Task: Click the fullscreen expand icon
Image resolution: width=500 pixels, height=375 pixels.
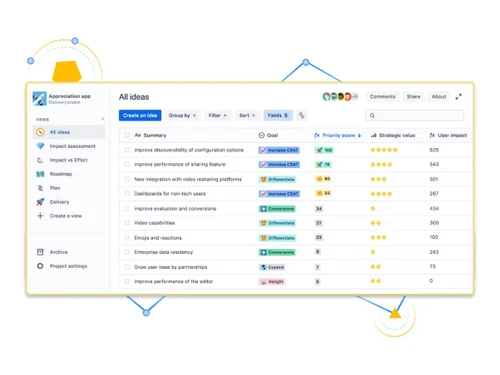Action: [x=459, y=97]
